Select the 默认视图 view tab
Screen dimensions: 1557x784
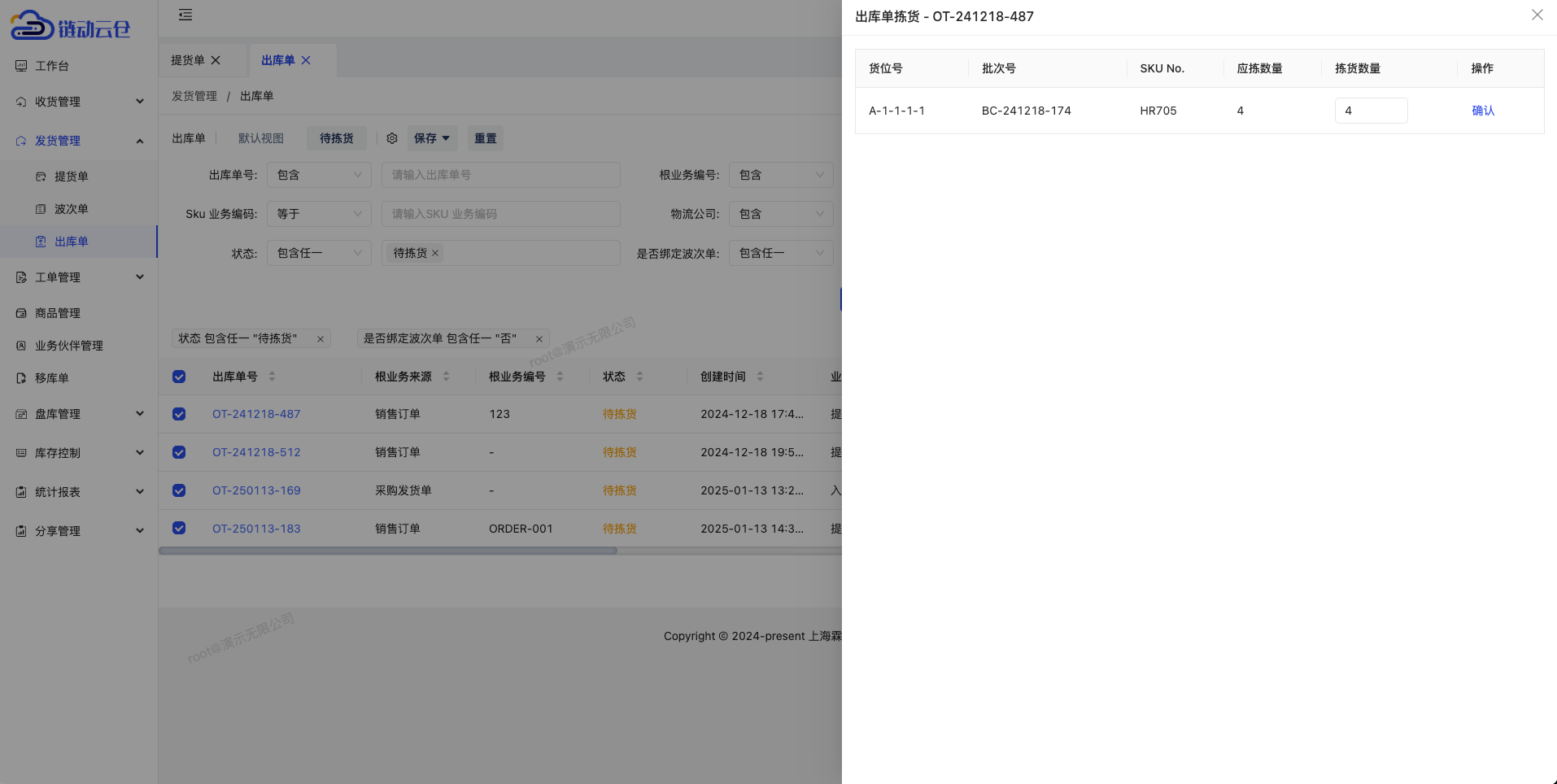coord(261,138)
